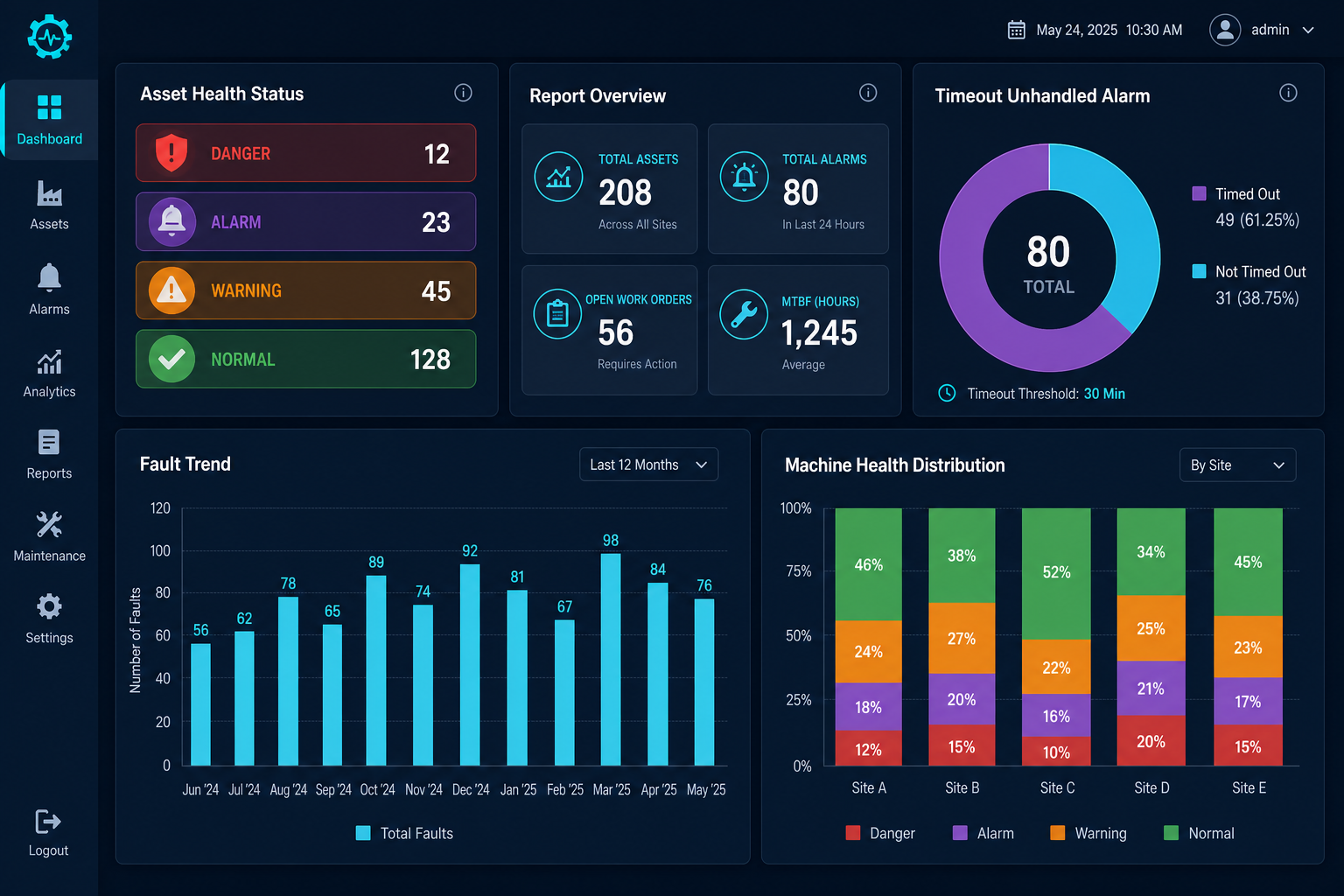
Task: Click the orange WARNING triangle icon
Action: (x=171, y=290)
